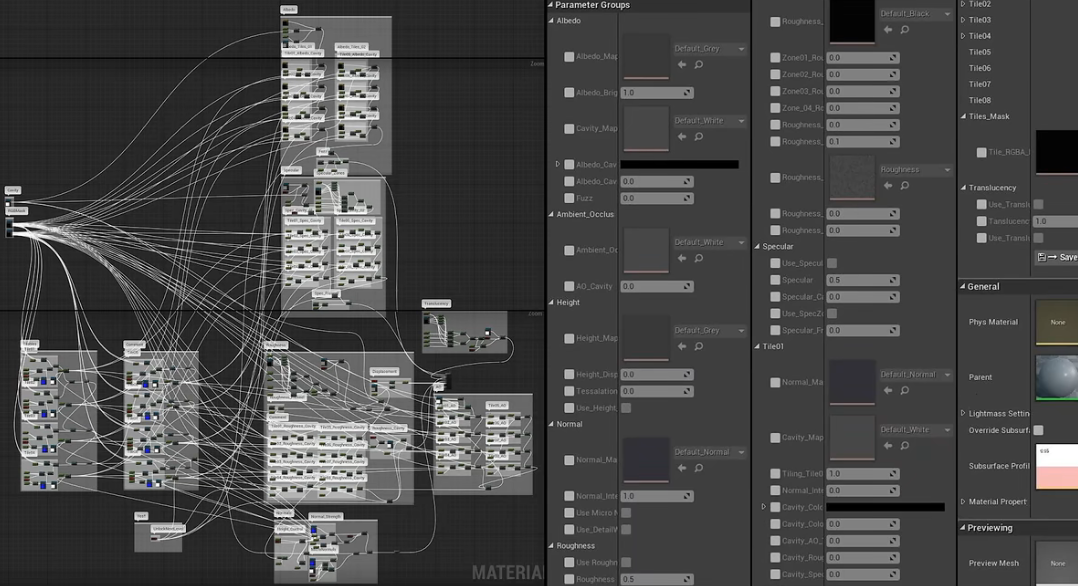
Task: Open the Default_Grey dropdown for Albedo_Map
Action: coord(709,49)
